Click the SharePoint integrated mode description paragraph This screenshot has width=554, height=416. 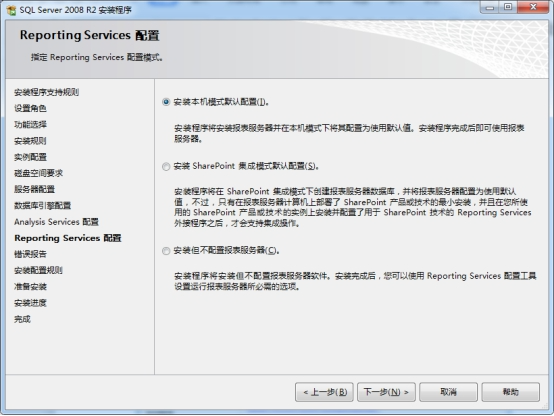click(353, 207)
